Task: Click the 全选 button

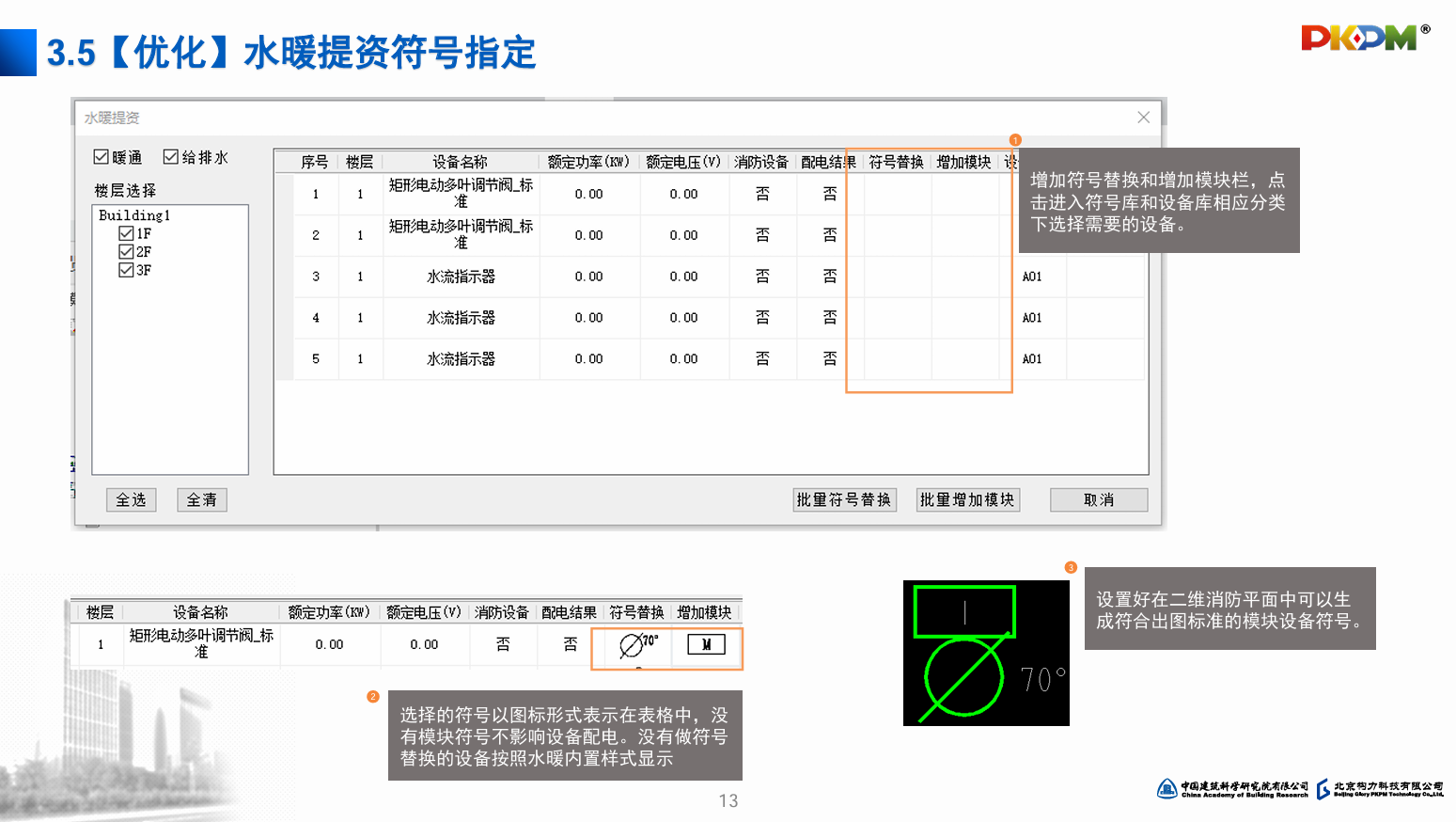Action: pyautogui.click(x=131, y=500)
